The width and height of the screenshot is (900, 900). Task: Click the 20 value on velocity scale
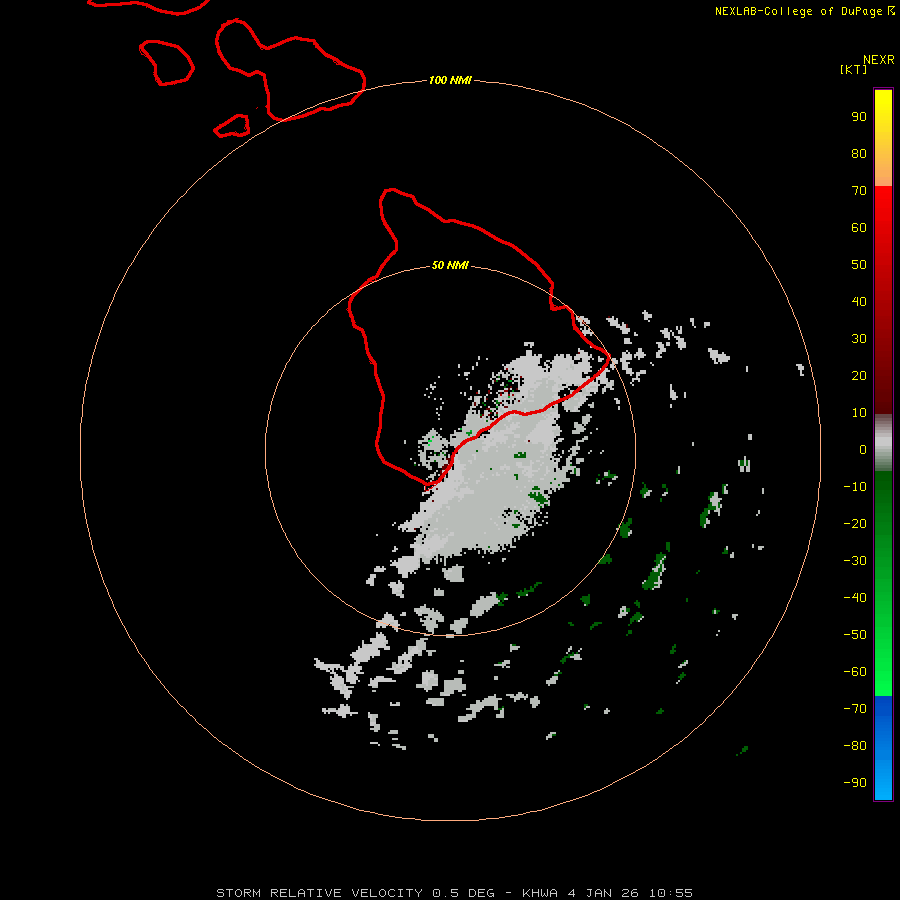pos(859,375)
